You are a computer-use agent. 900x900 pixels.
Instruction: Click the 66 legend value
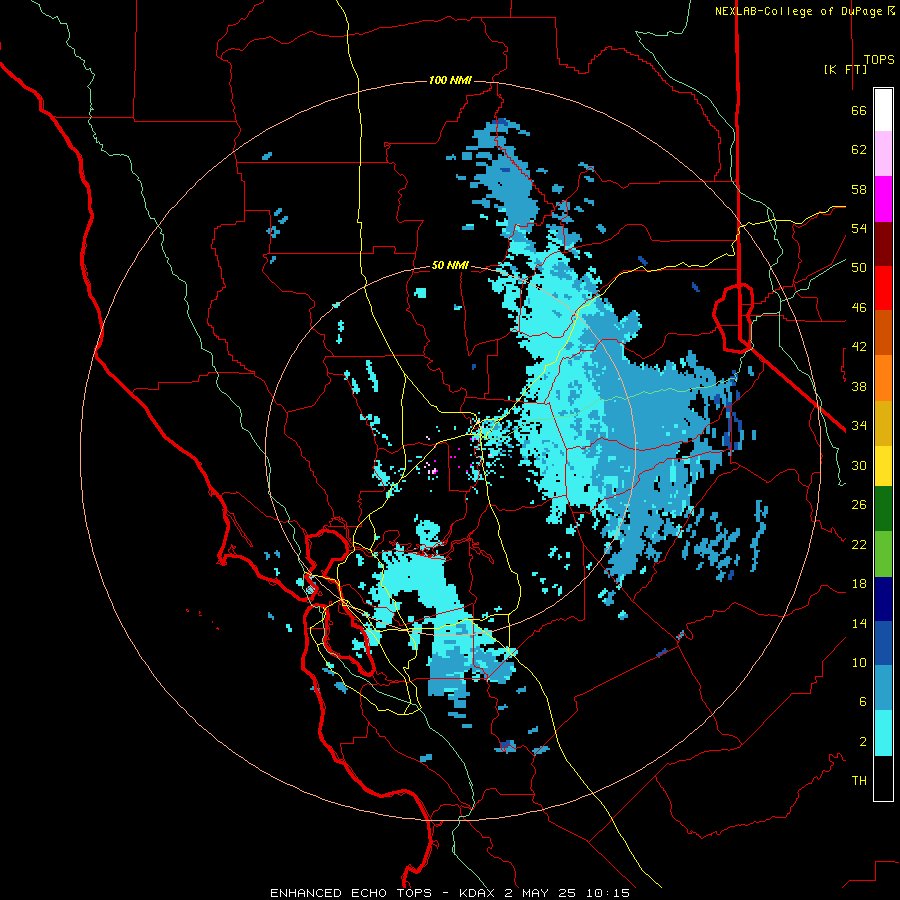[859, 111]
